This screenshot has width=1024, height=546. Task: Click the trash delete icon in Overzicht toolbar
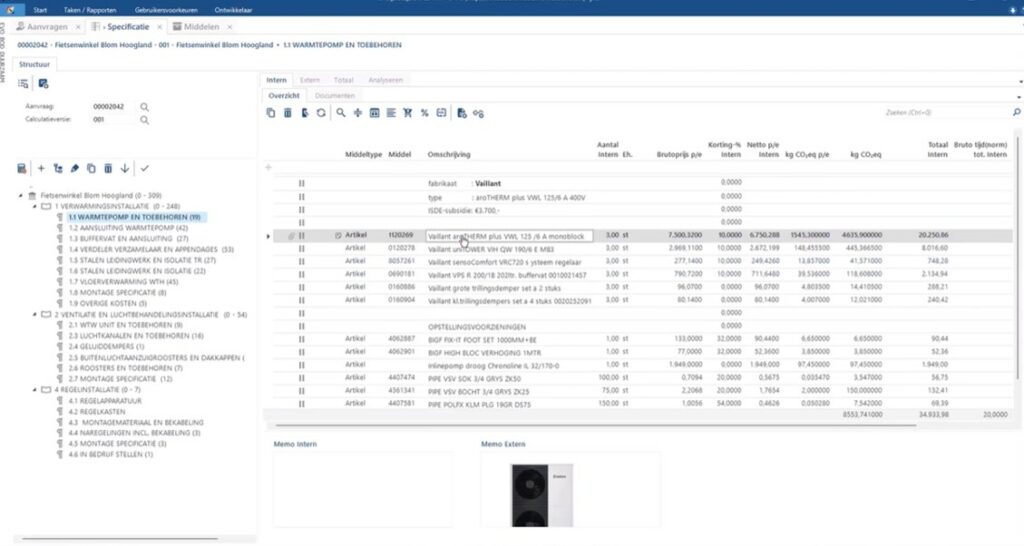[x=287, y=113]
